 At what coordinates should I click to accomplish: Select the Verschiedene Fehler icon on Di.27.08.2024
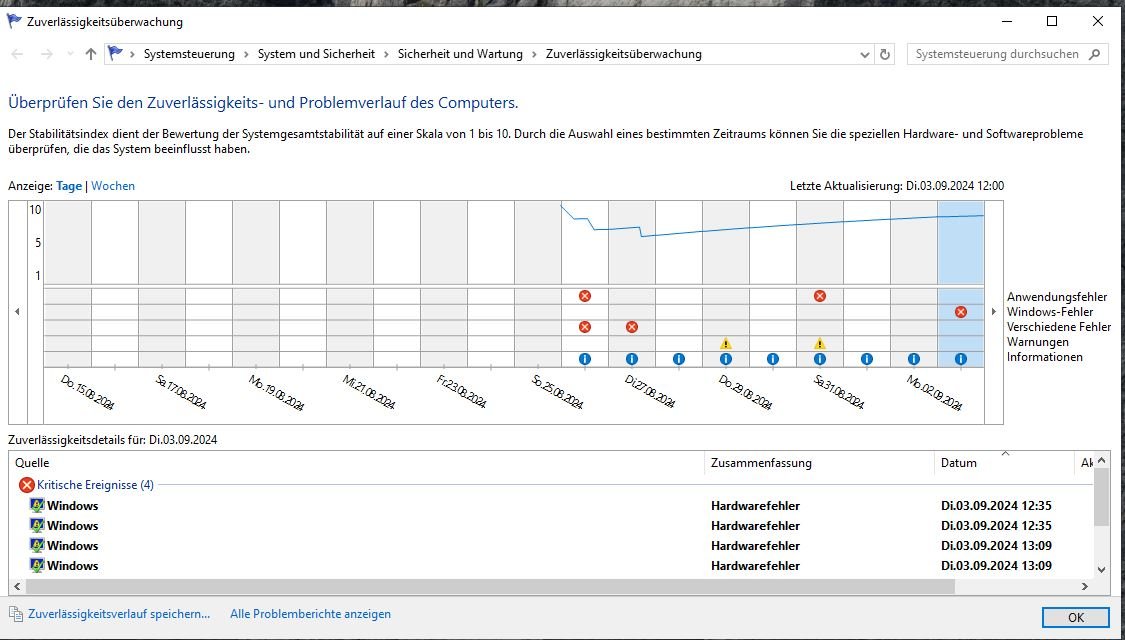(x=631, y=326)
